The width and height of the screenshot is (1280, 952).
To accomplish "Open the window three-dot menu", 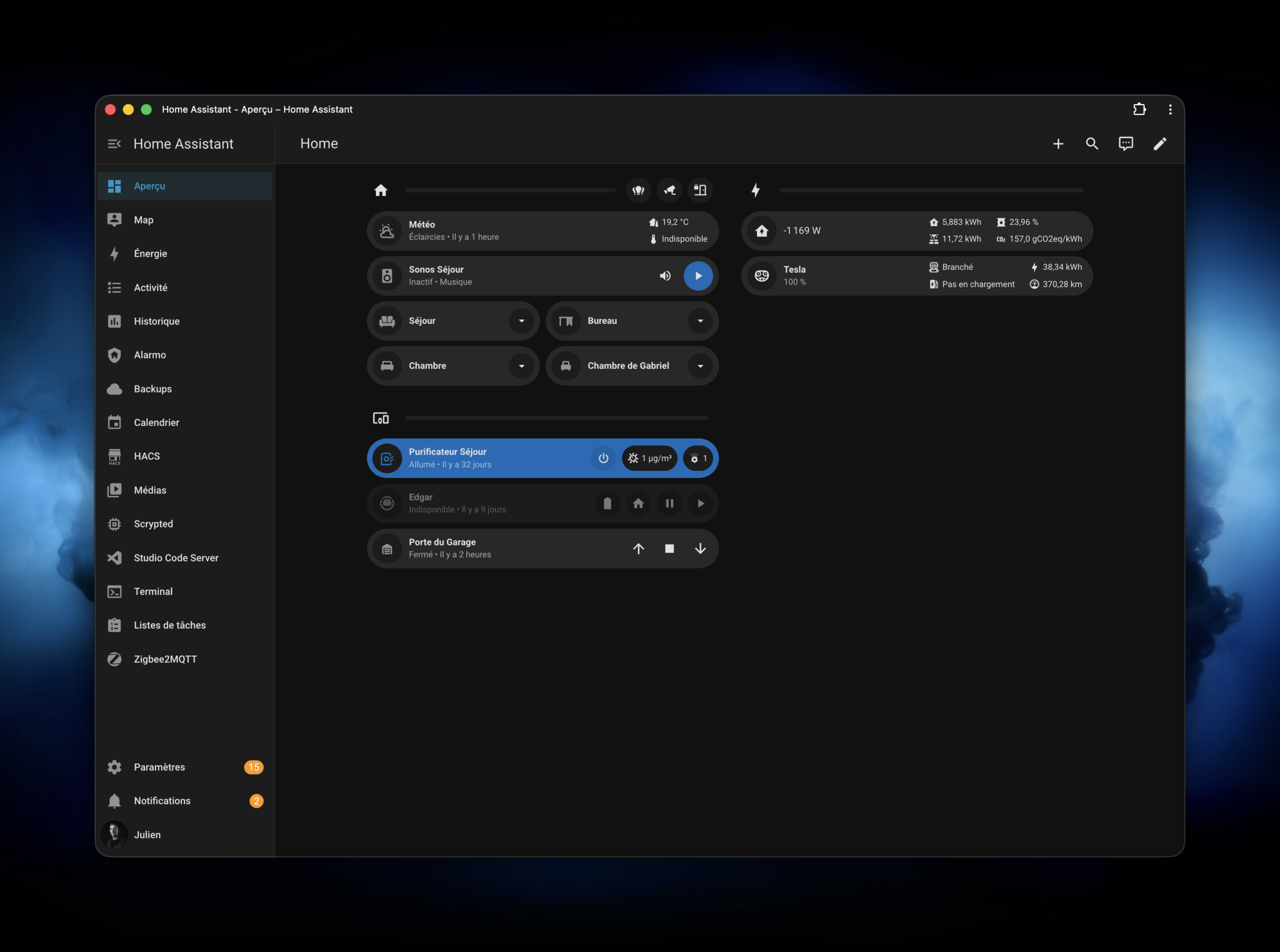I will click(1170, 109).
